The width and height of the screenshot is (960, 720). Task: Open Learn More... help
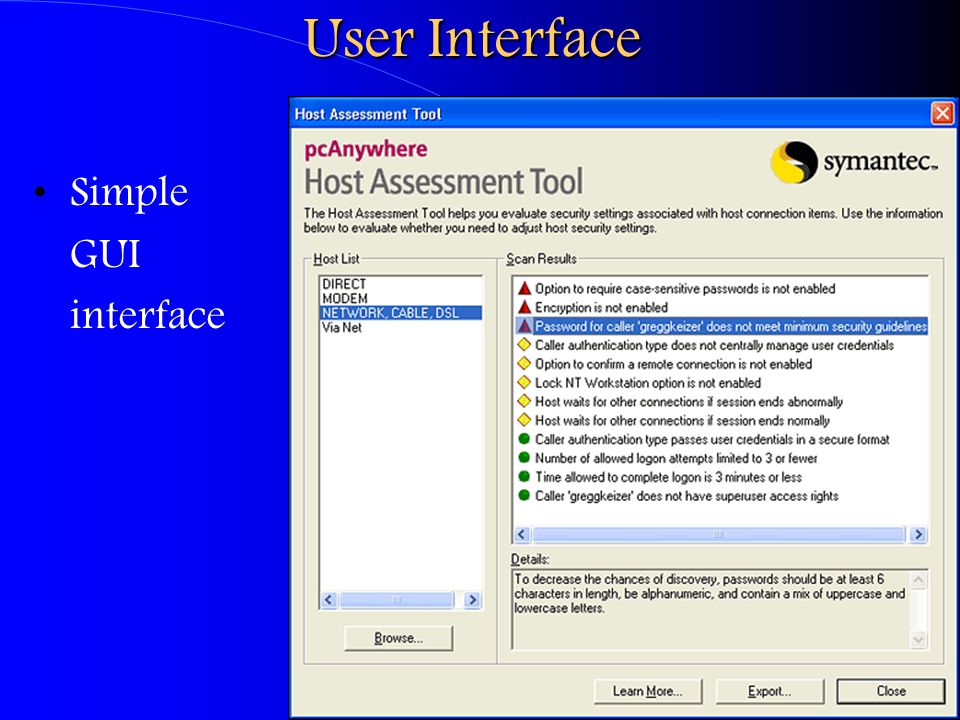click(x=648, y=691)
